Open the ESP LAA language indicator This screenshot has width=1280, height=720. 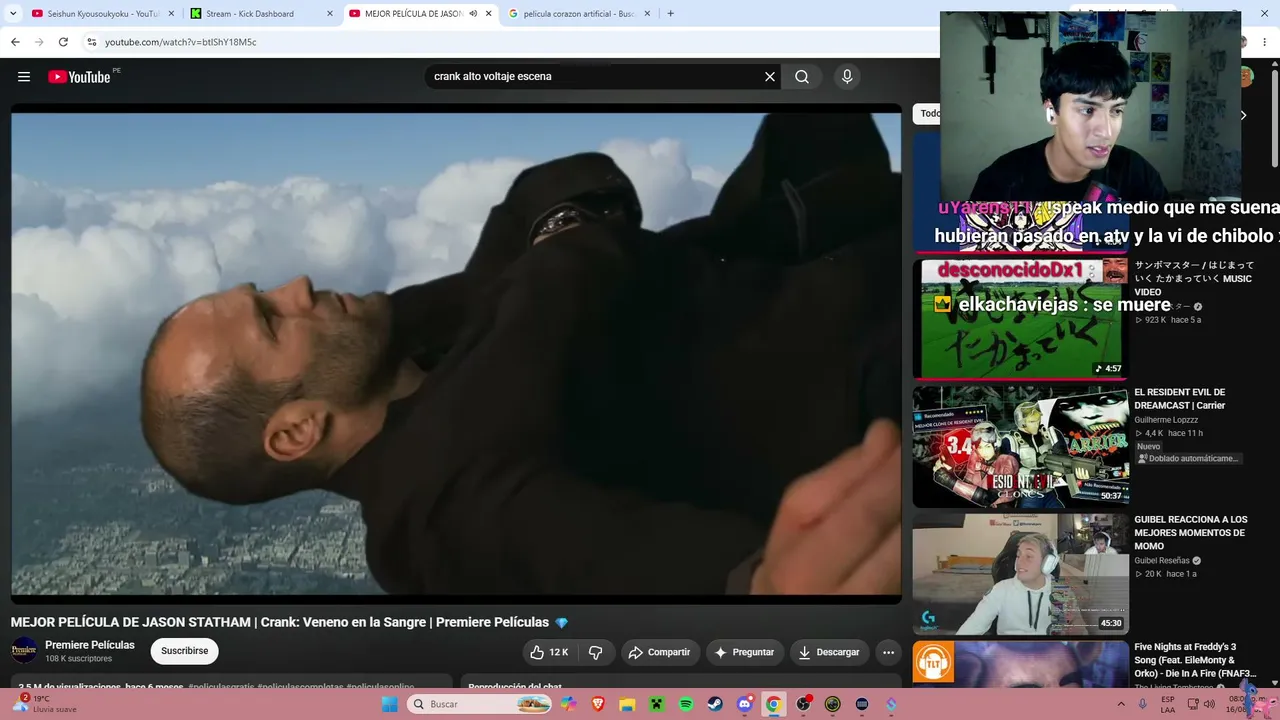pos(1168,704)
